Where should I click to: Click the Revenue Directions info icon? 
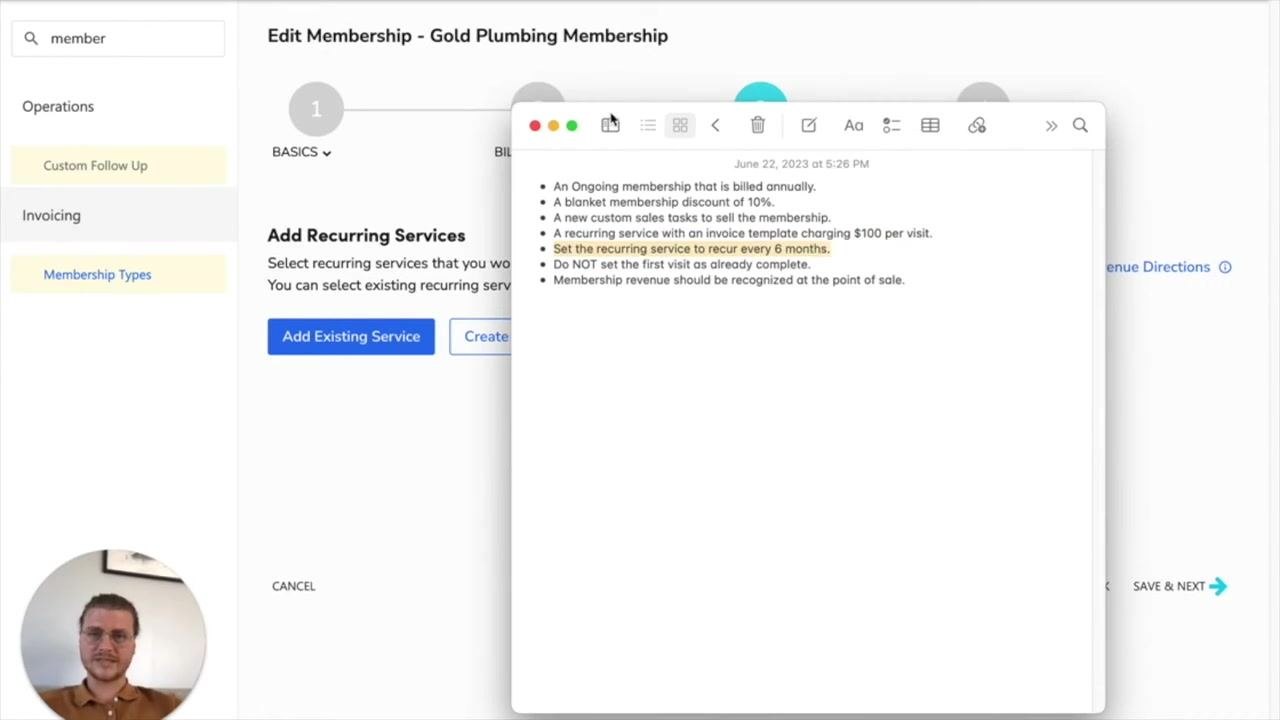coord(1225,267)
